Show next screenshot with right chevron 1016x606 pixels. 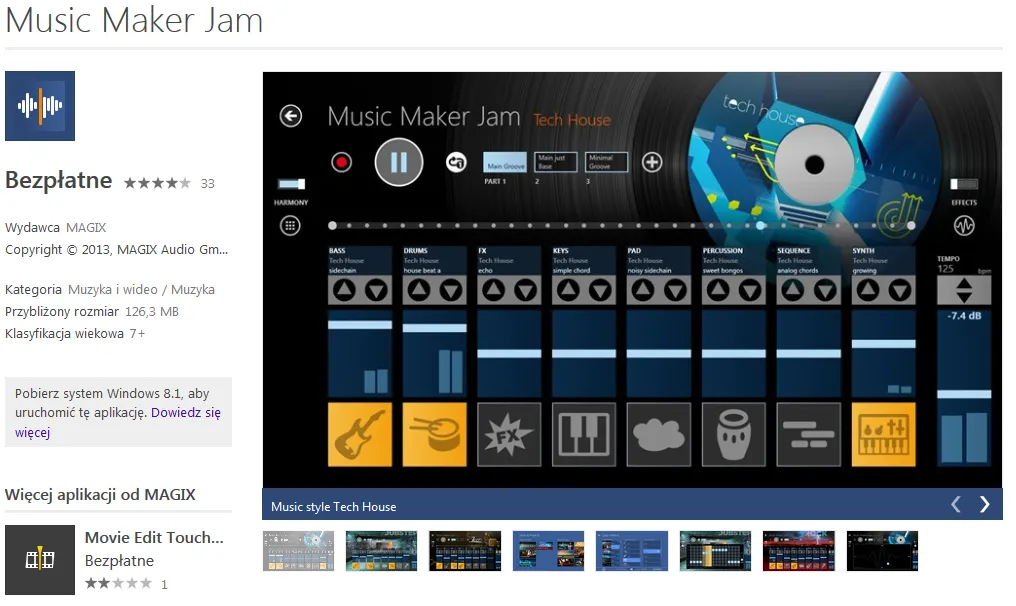[984, 504]
